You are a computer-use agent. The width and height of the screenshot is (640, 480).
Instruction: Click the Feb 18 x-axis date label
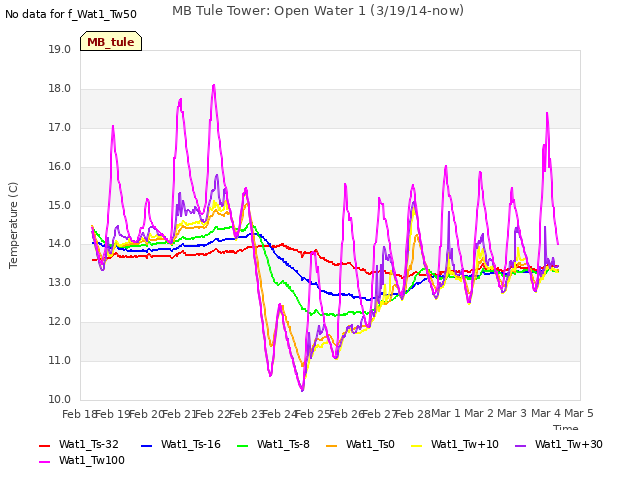[79, 414]
